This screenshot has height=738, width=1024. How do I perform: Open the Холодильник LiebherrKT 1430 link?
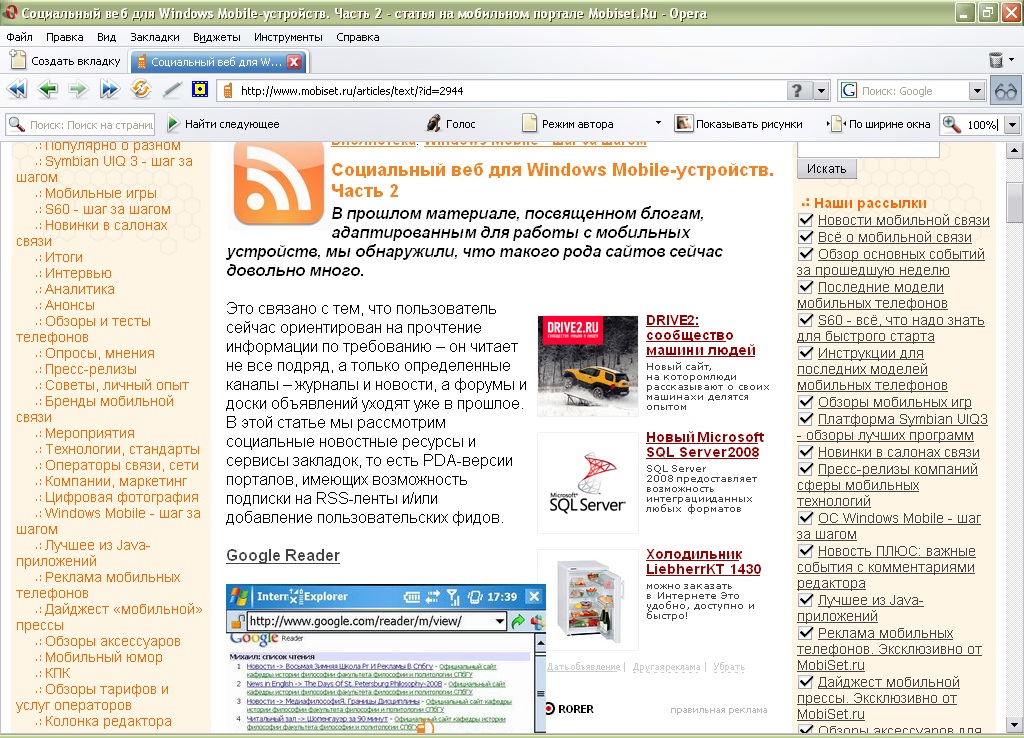703,562
